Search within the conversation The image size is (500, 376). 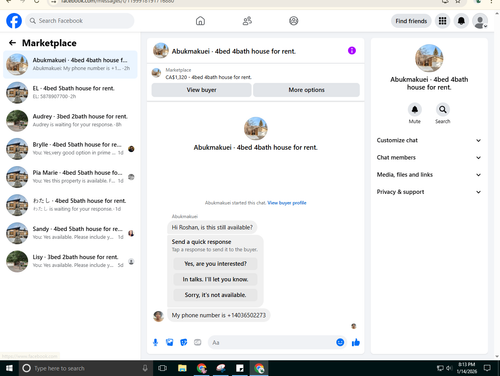442,109
